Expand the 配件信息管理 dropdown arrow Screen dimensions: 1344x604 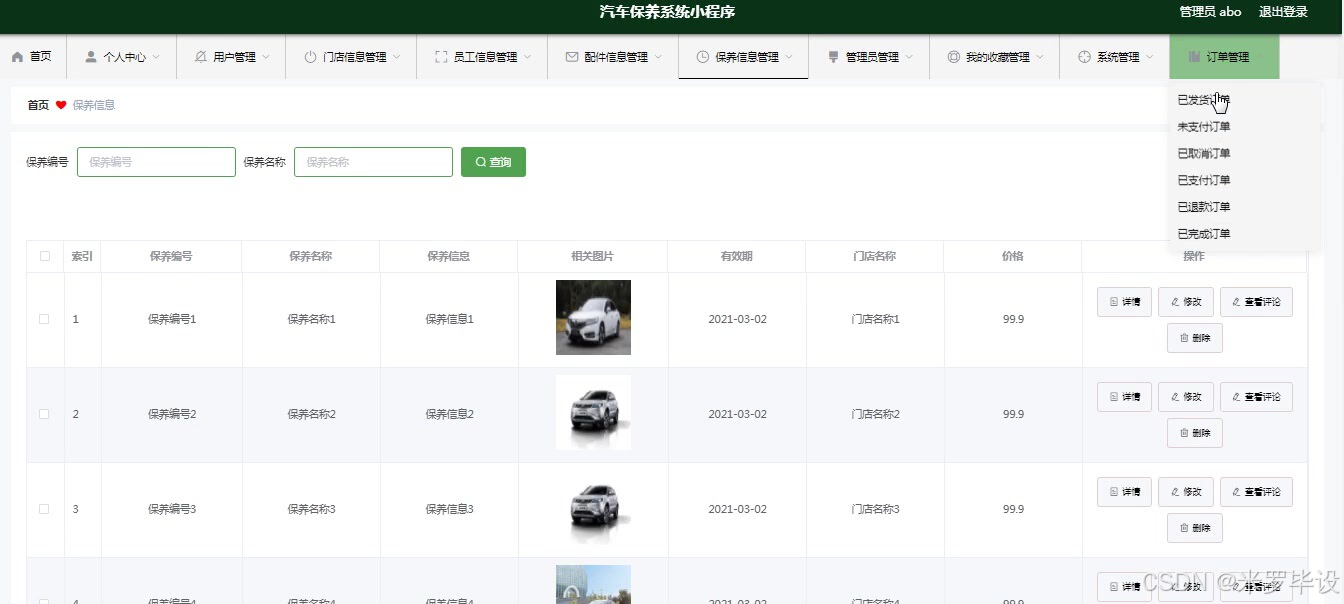tap(658, 58)
